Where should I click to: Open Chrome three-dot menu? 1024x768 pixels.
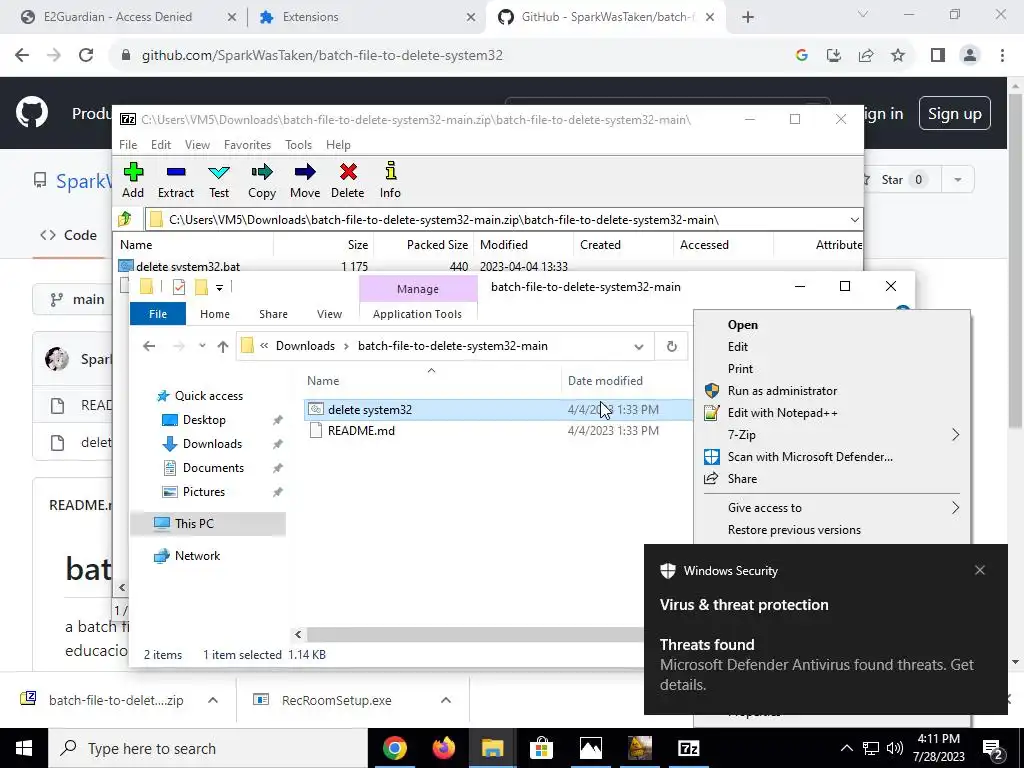(x=1002, y=55)
